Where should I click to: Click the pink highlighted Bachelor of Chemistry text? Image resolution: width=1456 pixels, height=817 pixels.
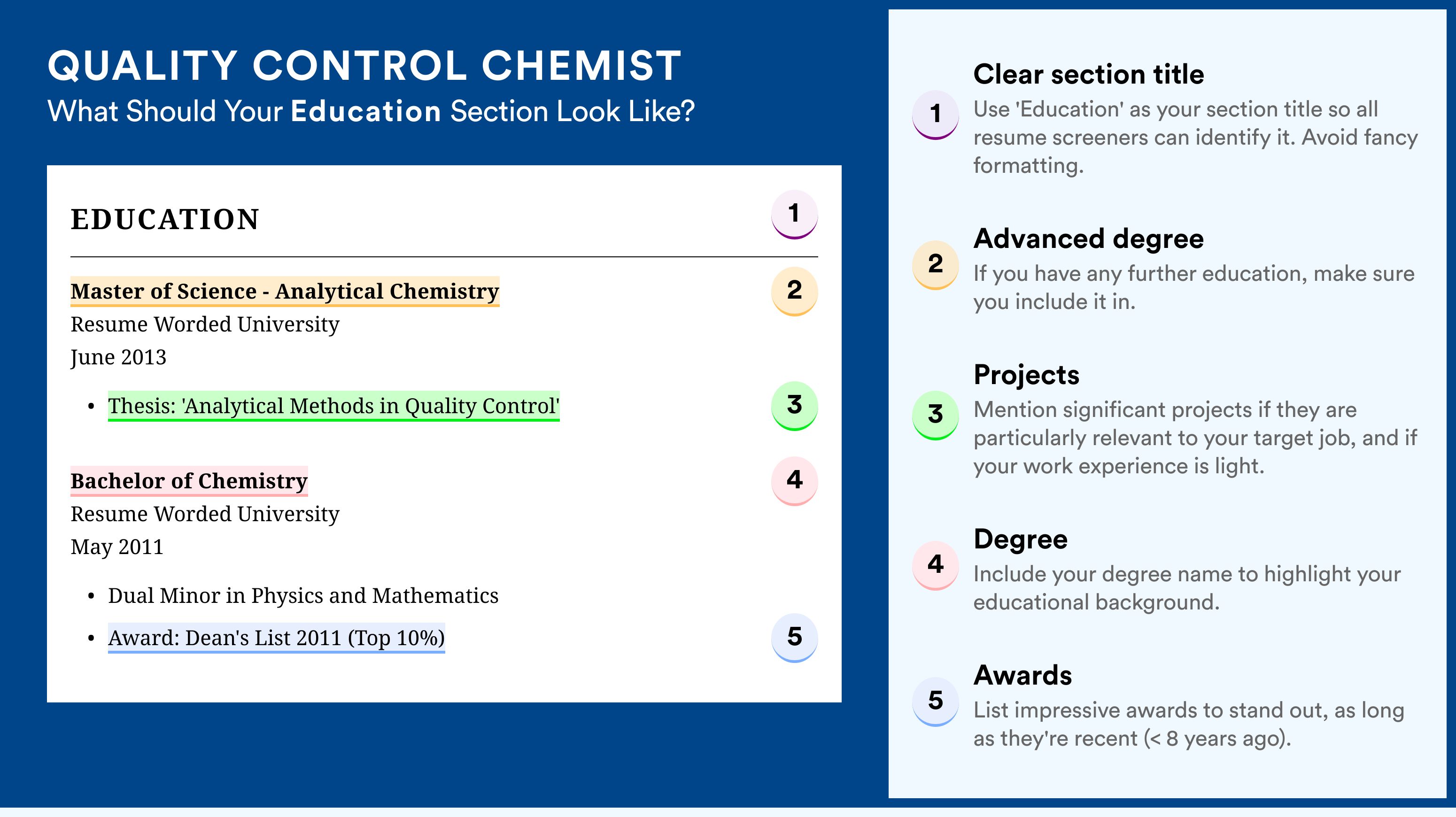[189, 481]
